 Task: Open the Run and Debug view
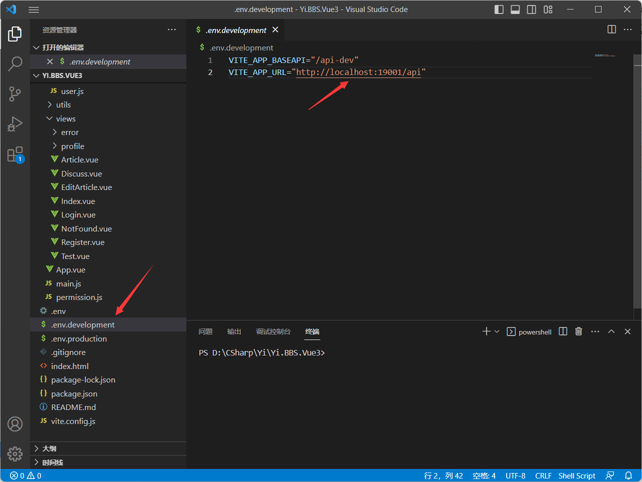(15, 124)
